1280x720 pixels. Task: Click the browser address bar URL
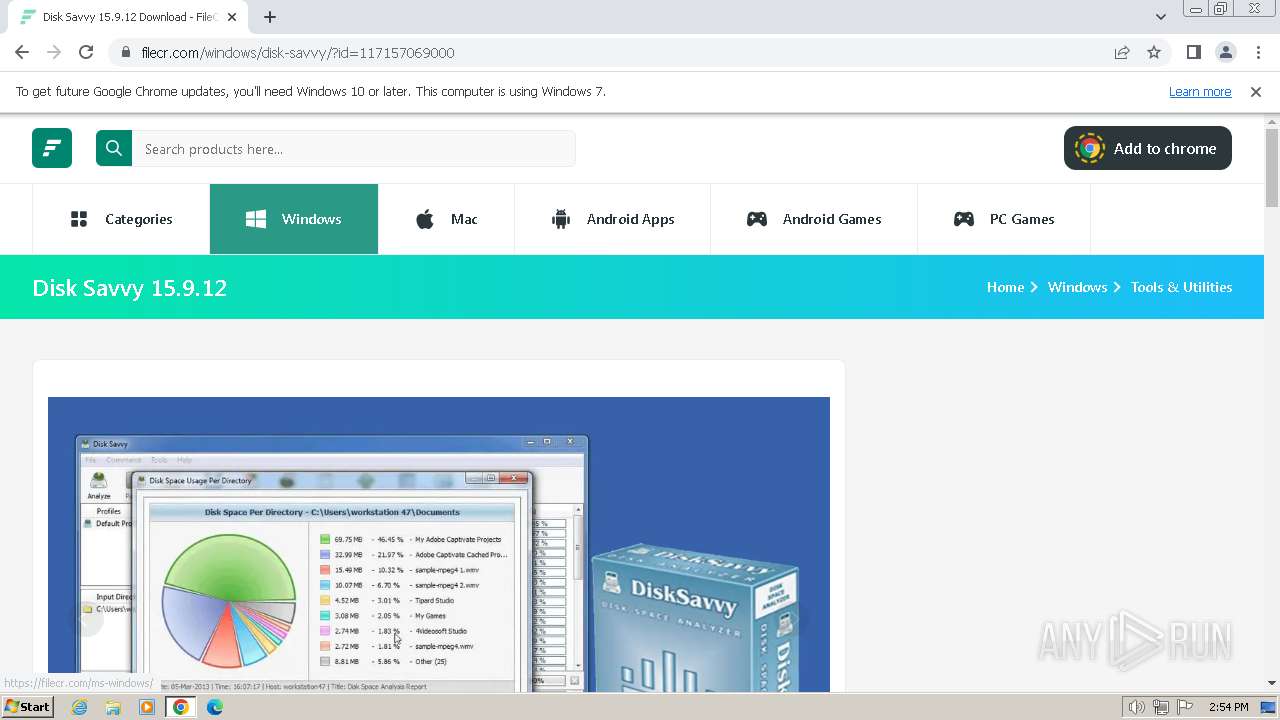[x=298, y=52]
